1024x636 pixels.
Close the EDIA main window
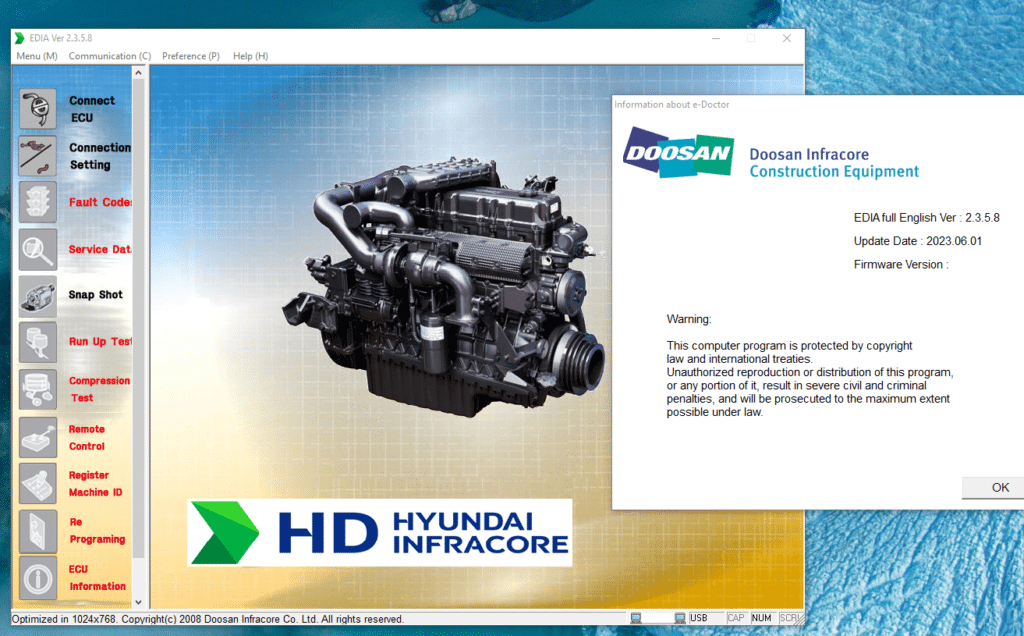tap(787, 39)
